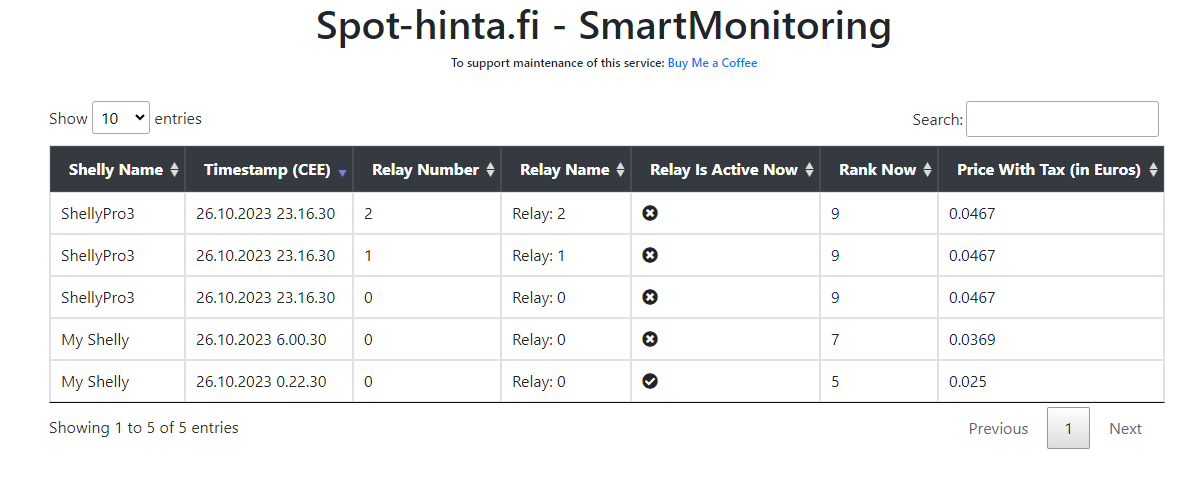Sort table by Relay Is Active Now header
This screenshot has height=492, width=1200.
click(723, 170)
